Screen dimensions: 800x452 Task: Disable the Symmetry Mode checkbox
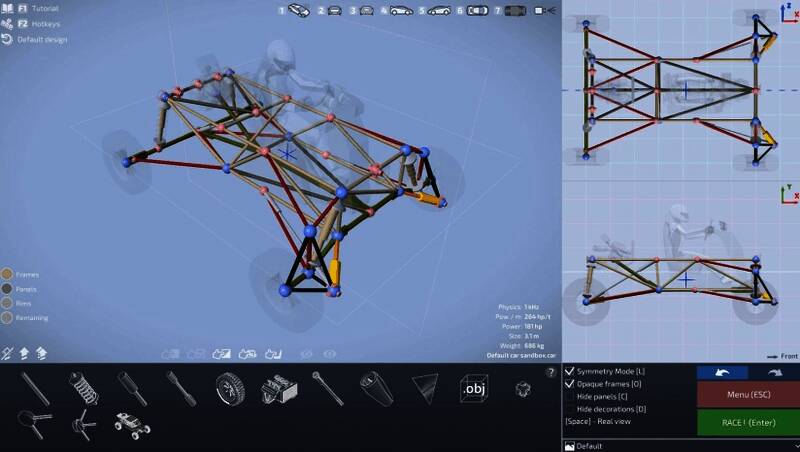570,371
